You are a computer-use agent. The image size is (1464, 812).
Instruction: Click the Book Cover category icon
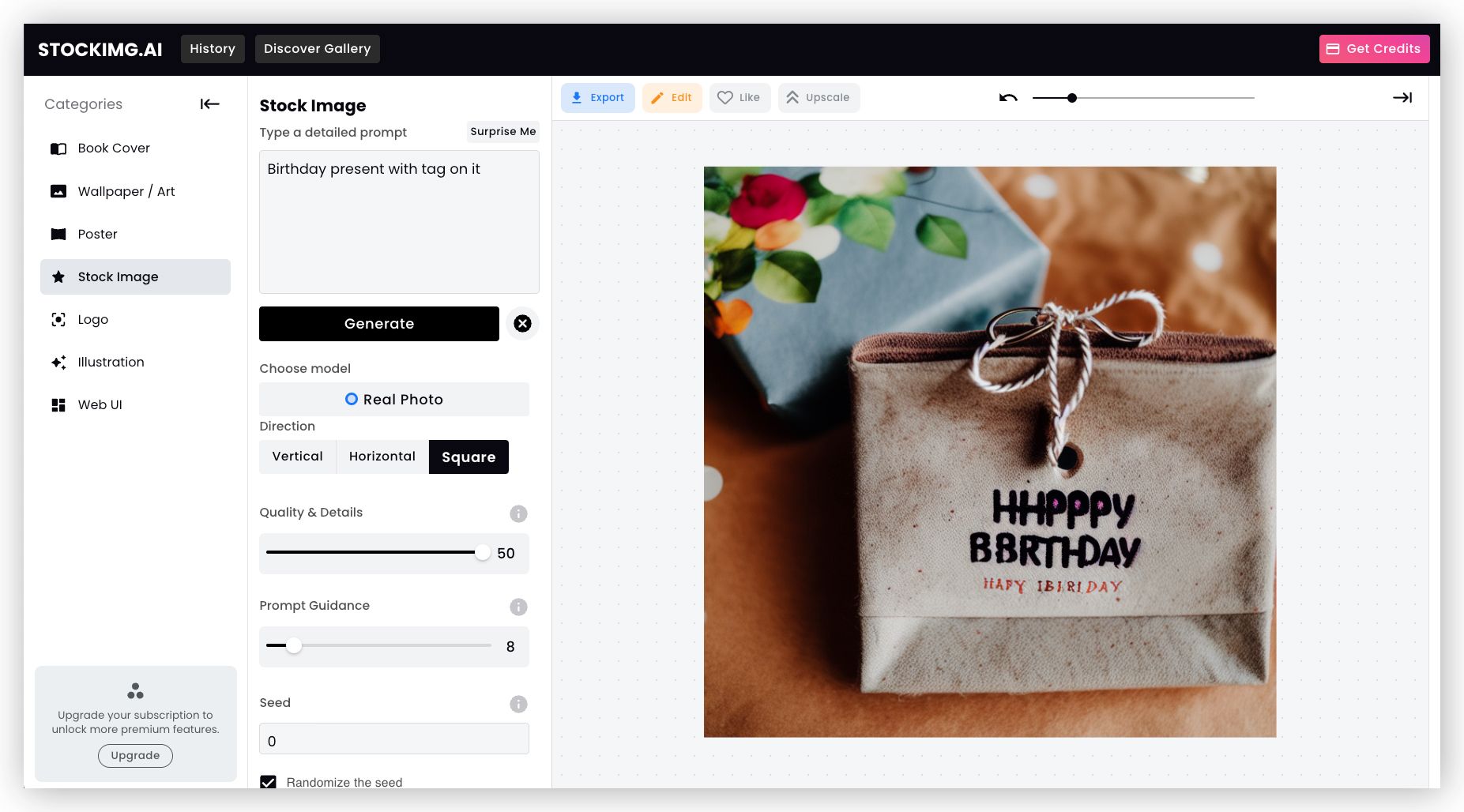(x=58, y=148)
